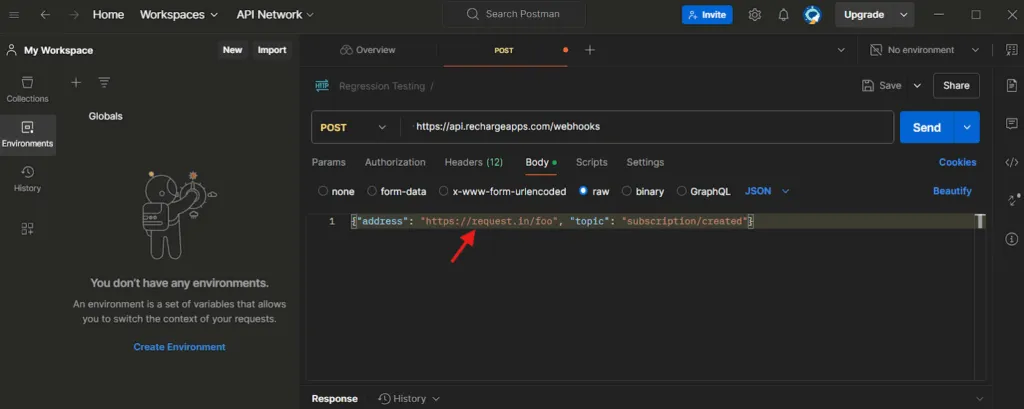Click the Save disk icon
Screen dimensions: 1024x409
point(868,86)
